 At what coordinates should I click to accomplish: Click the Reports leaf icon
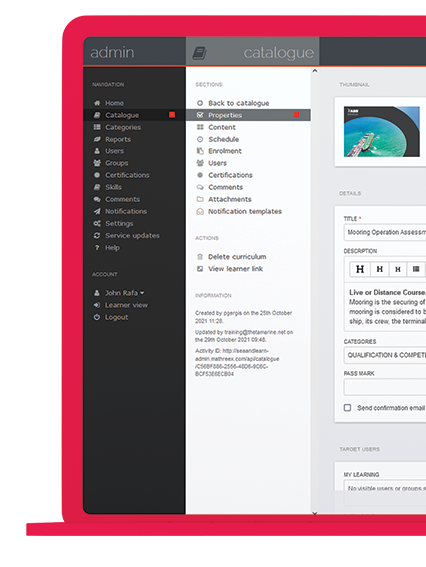pyautogui.click(x=97, y=139)
